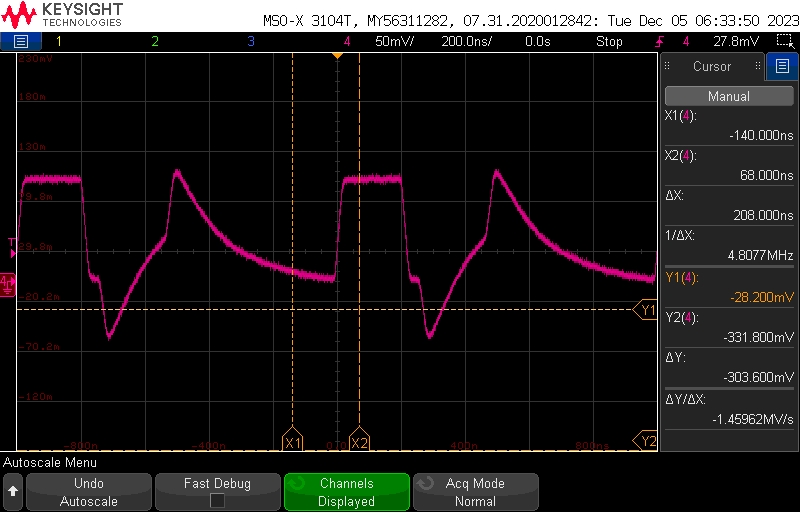The height and width of the screenshot is (512, 800).
Task: Toggle channel 2 on
Action: [154, 41]
